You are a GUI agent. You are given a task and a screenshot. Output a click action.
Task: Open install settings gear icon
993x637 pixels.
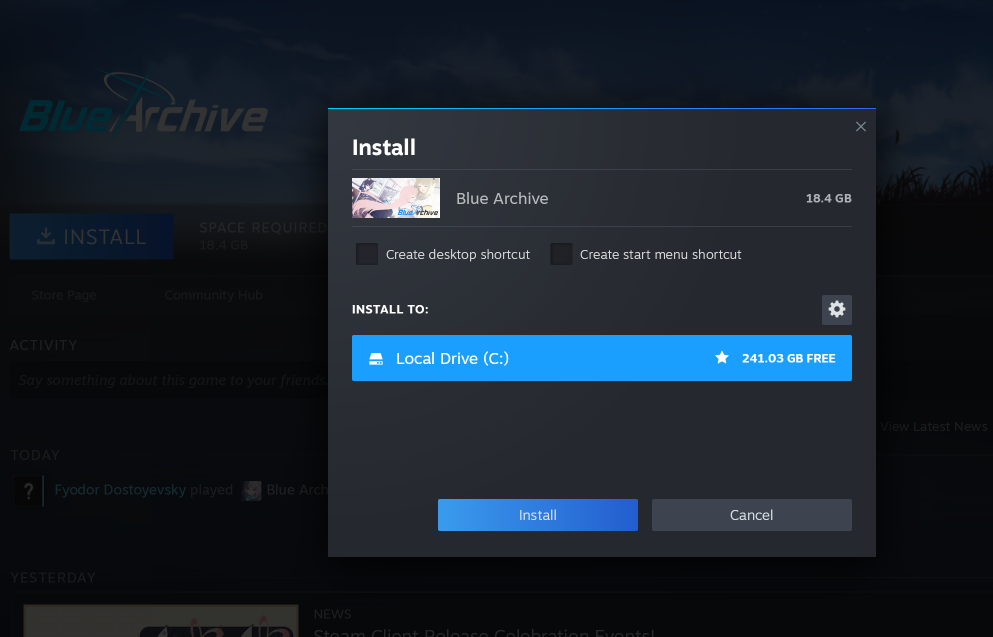pos(837,310)
